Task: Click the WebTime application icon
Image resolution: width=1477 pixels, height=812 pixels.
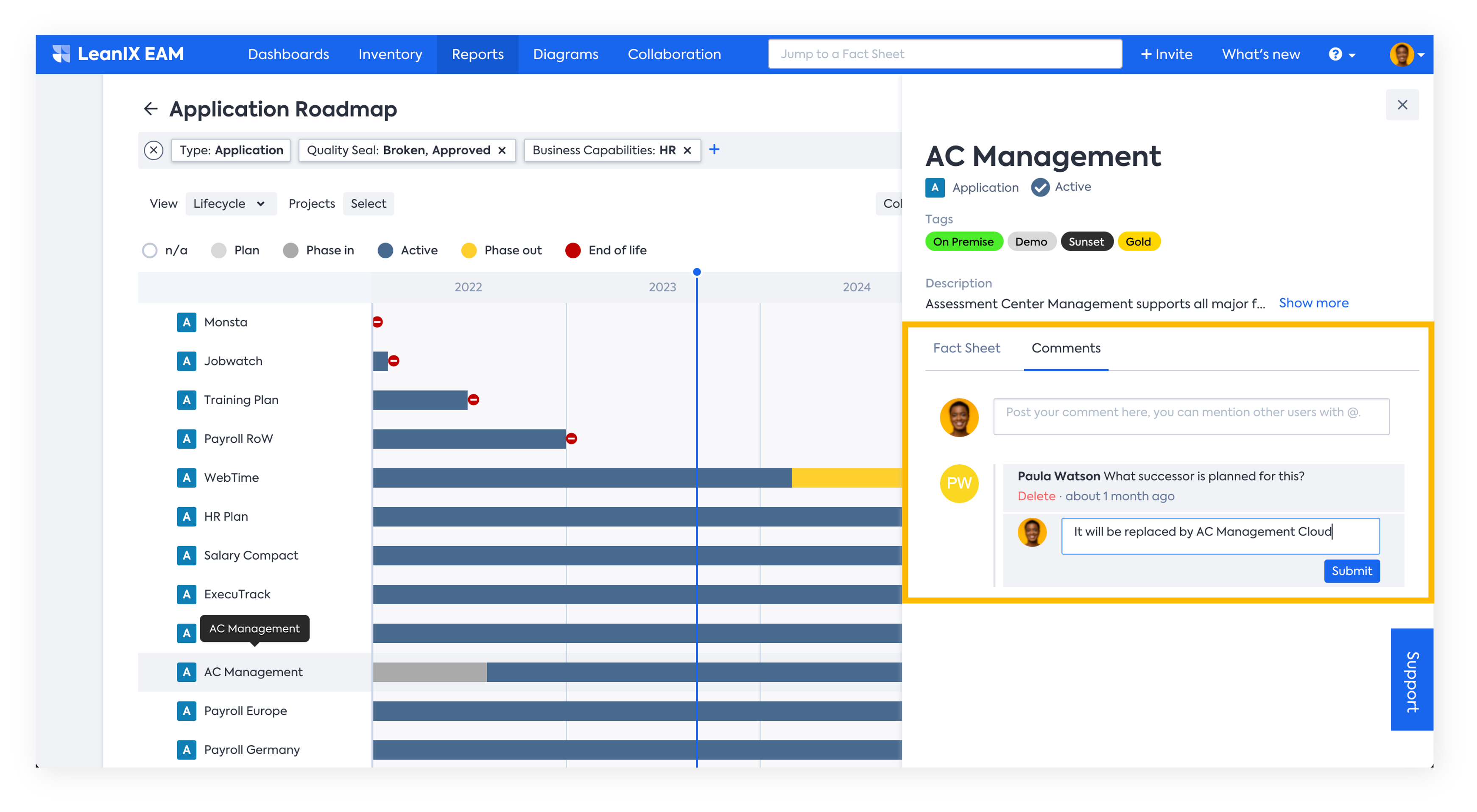Action: pyautogui.click(x=186, y=478)
